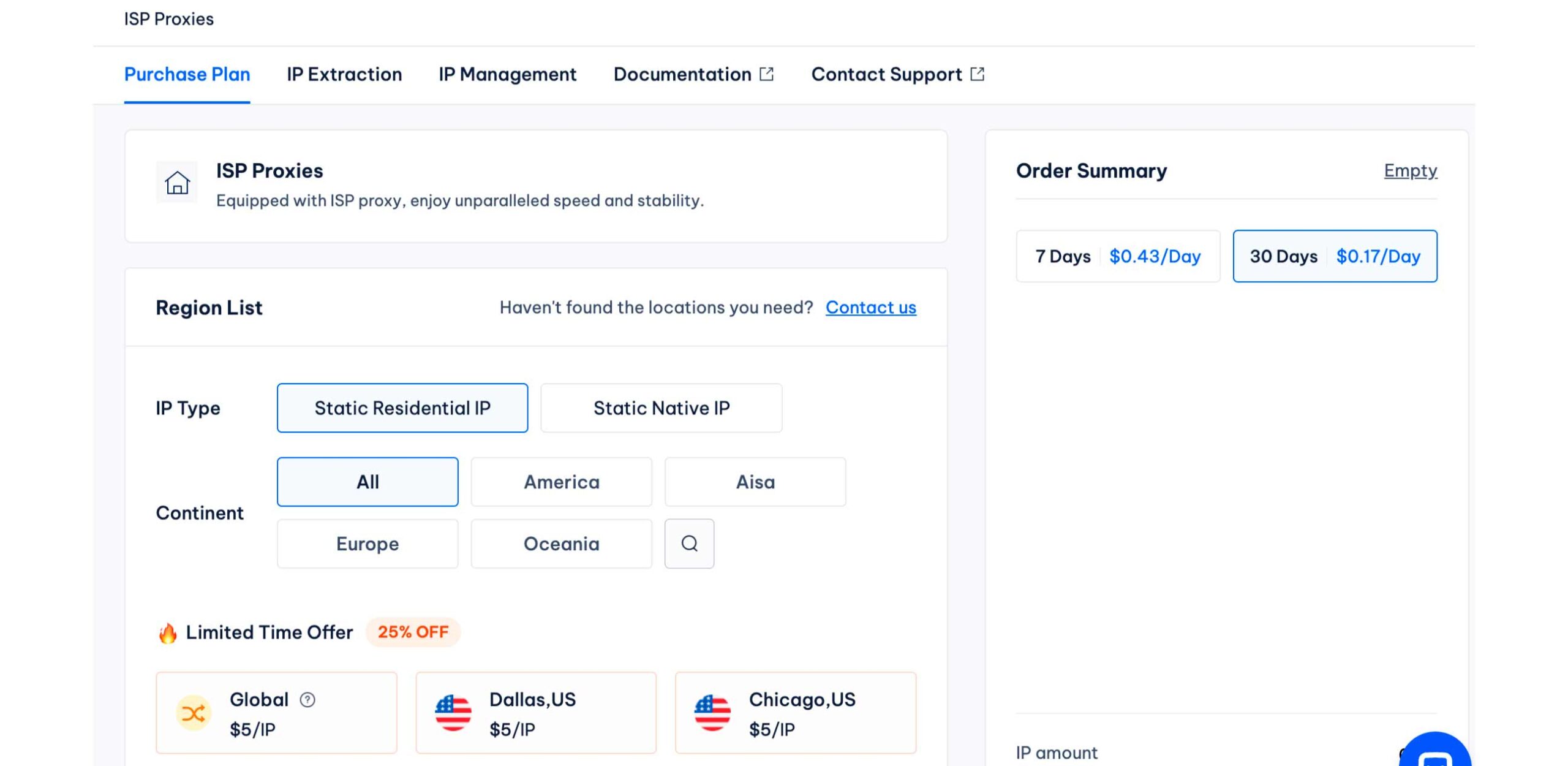Viewport: 1568px width, 766px height.
Task: Click the Dallas US flag icon
Action: point(453,713)
